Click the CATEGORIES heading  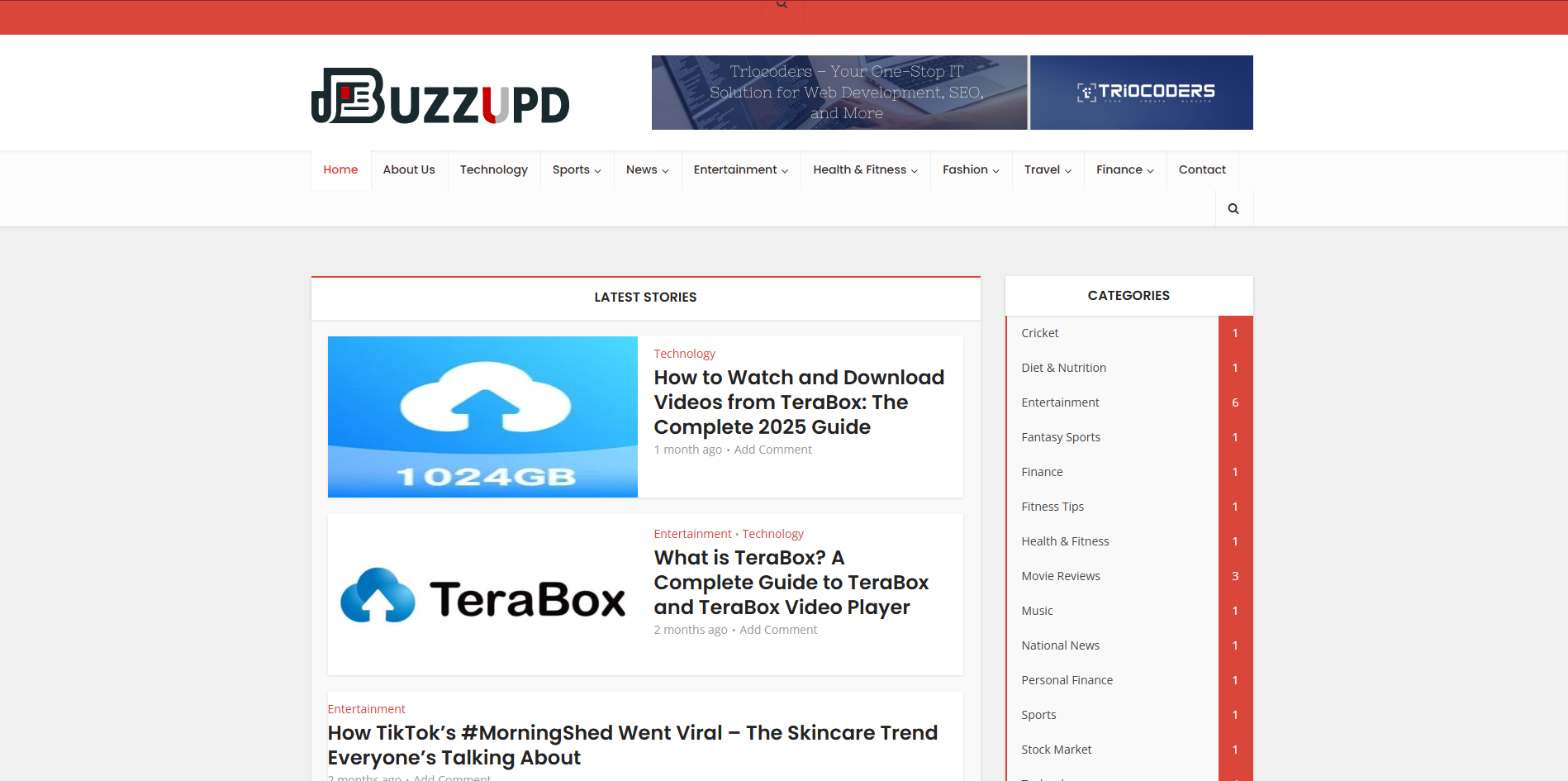(1128, 296)
